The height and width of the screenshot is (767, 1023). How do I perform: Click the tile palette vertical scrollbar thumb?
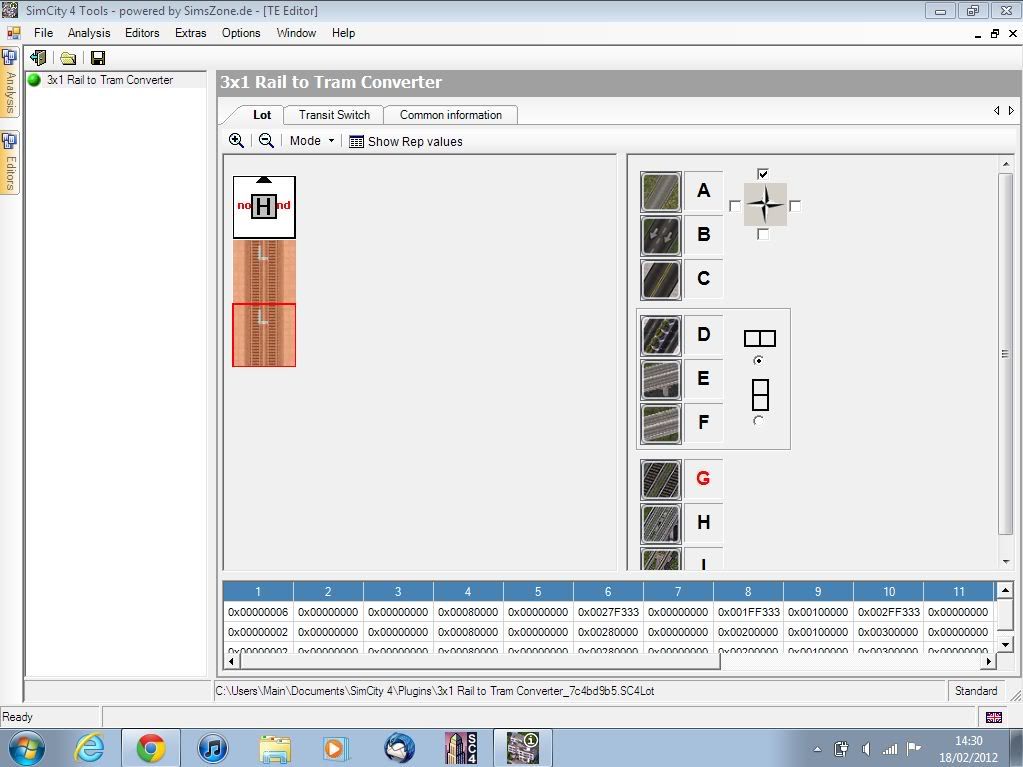coord(1005,353)
